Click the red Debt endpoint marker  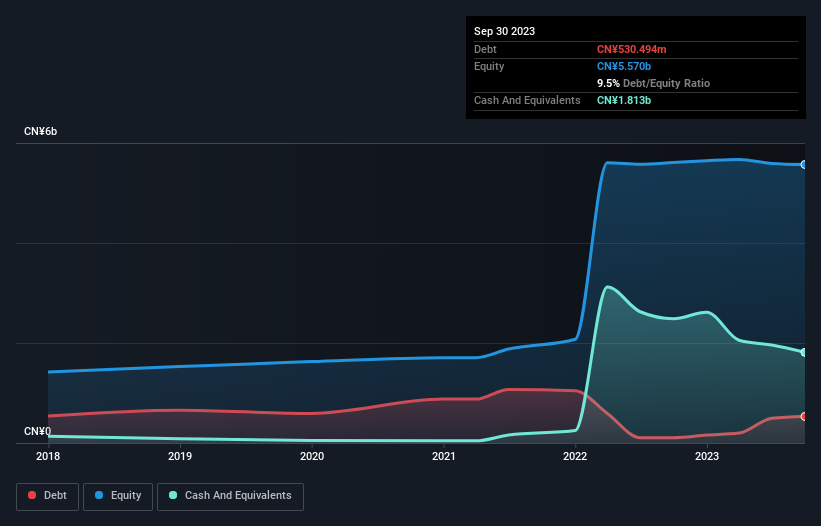804,417
